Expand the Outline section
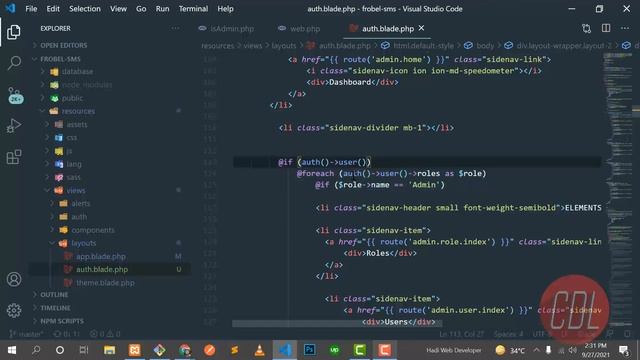640x360 pixels. [54, 295]
